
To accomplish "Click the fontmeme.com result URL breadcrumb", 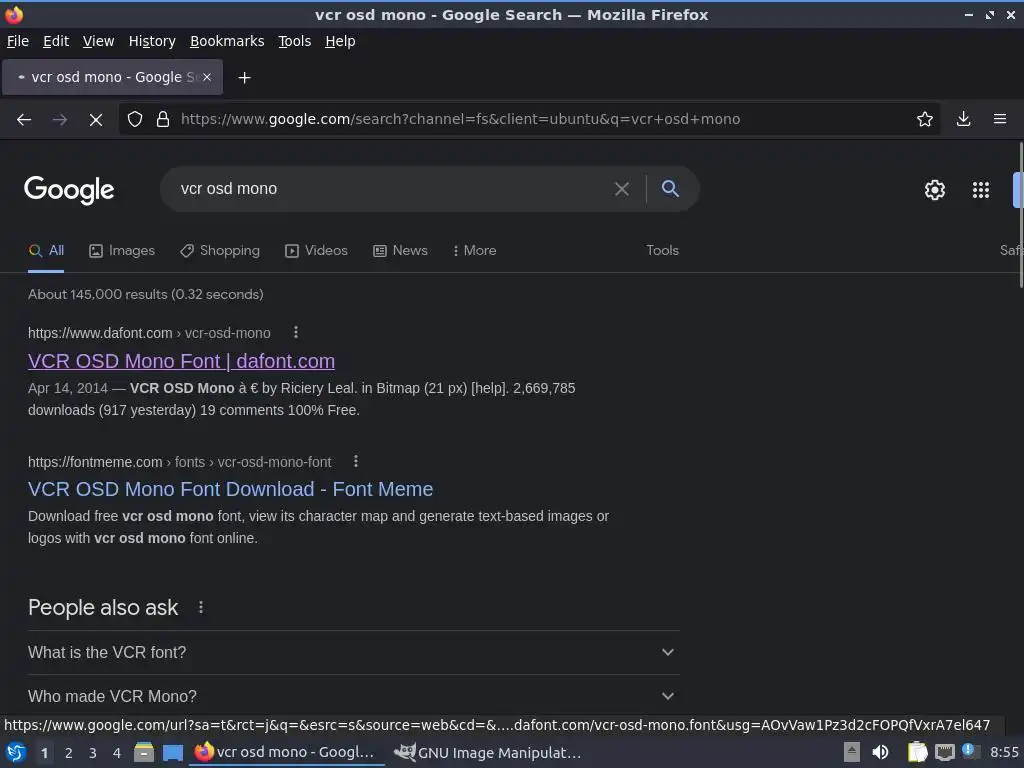I will pyautogui.click(x=180, y=462).
